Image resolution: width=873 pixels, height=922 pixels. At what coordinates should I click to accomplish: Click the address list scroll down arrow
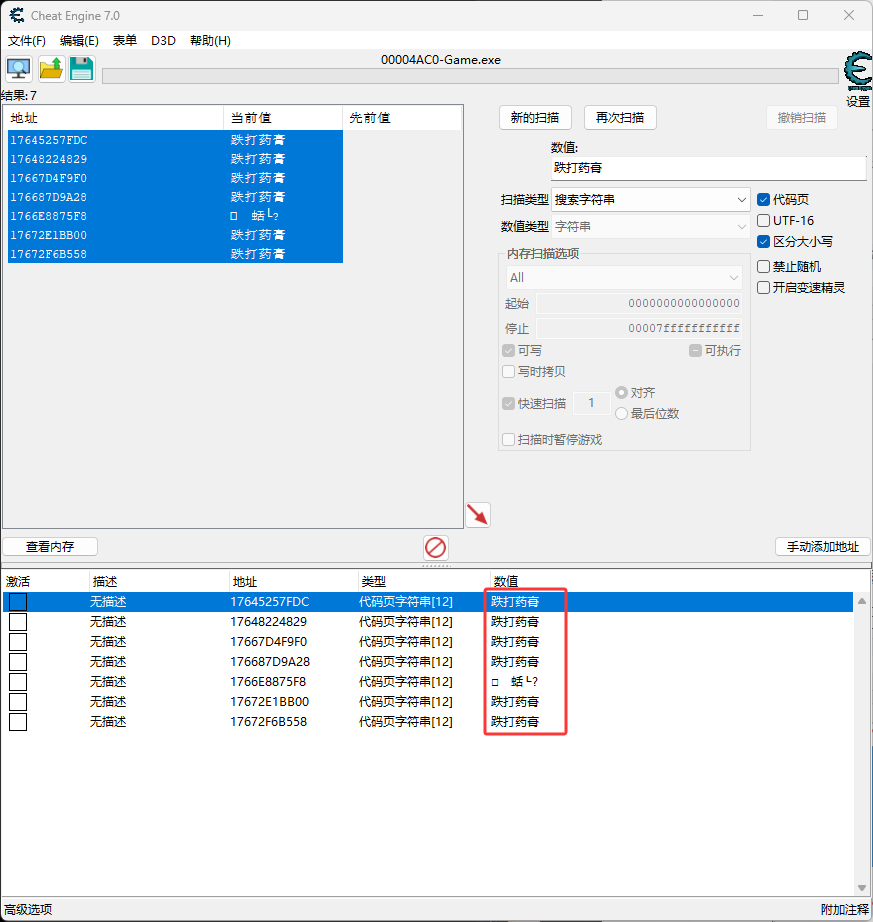tap(862, 888)
